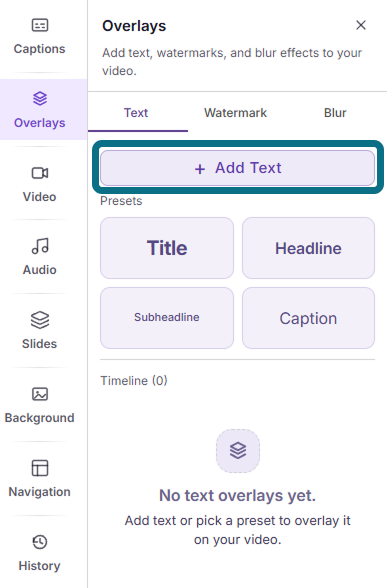The width and height of the screenshot is (387, 588).
Task: Open the Video sidebar panel
Action: [x=39, y=184]
